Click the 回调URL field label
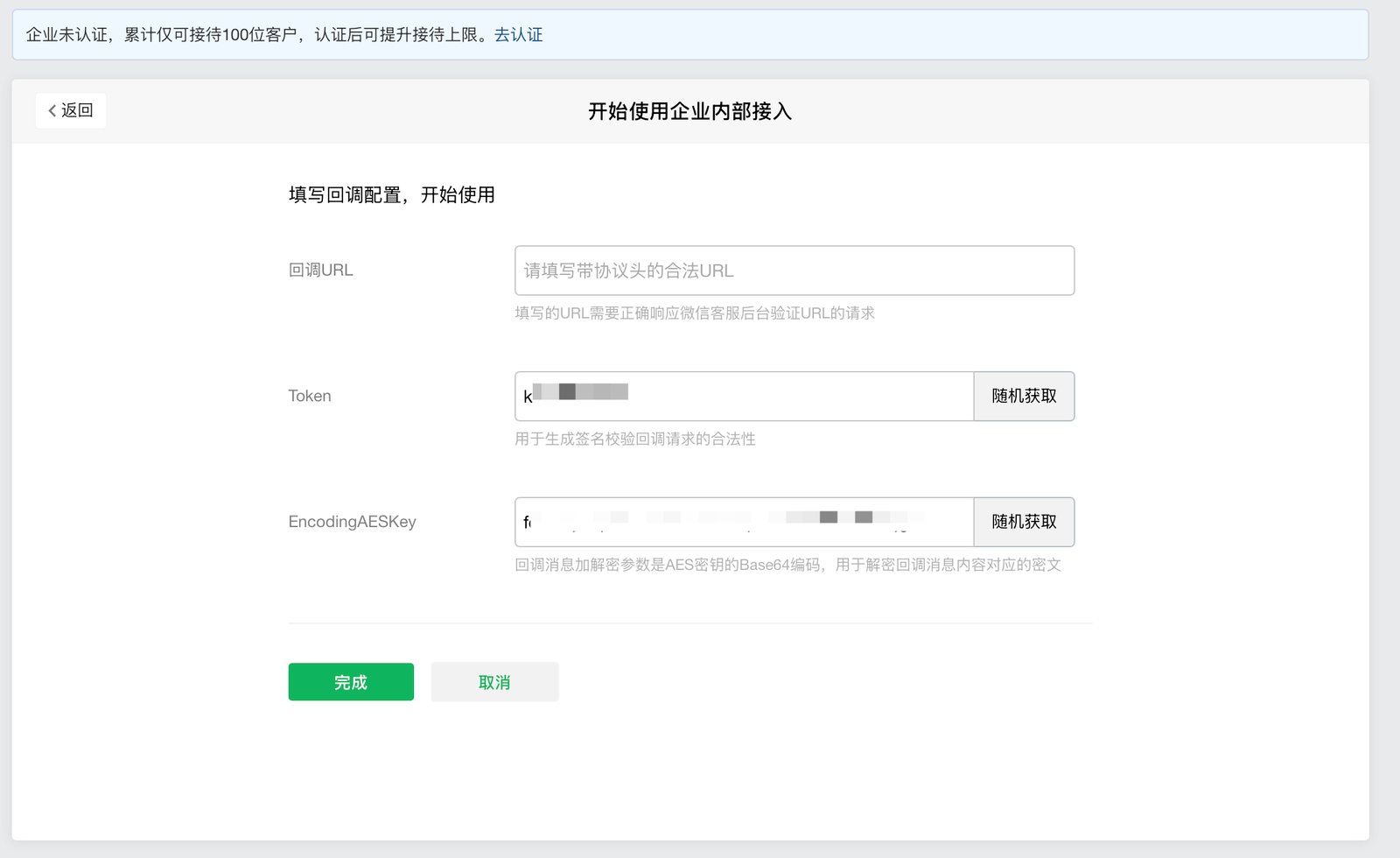Image resolution: width=1400 pixels, height=858 pixels. point(321,271)
